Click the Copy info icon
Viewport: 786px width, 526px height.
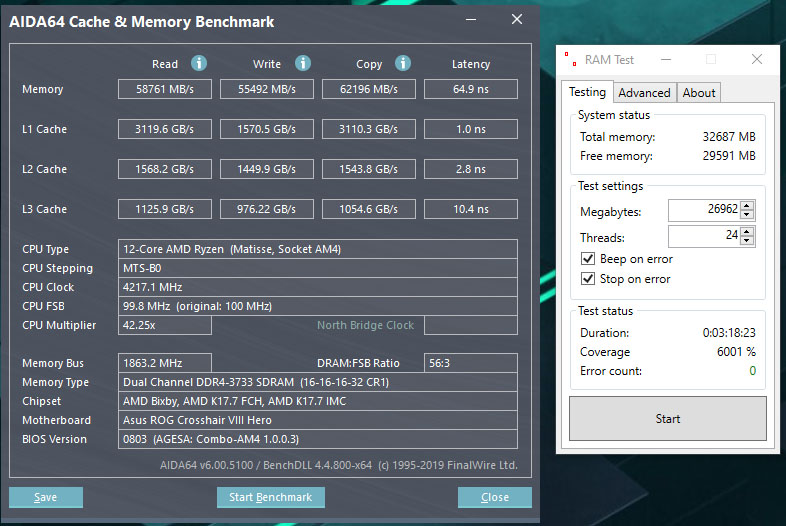[403, 63]
